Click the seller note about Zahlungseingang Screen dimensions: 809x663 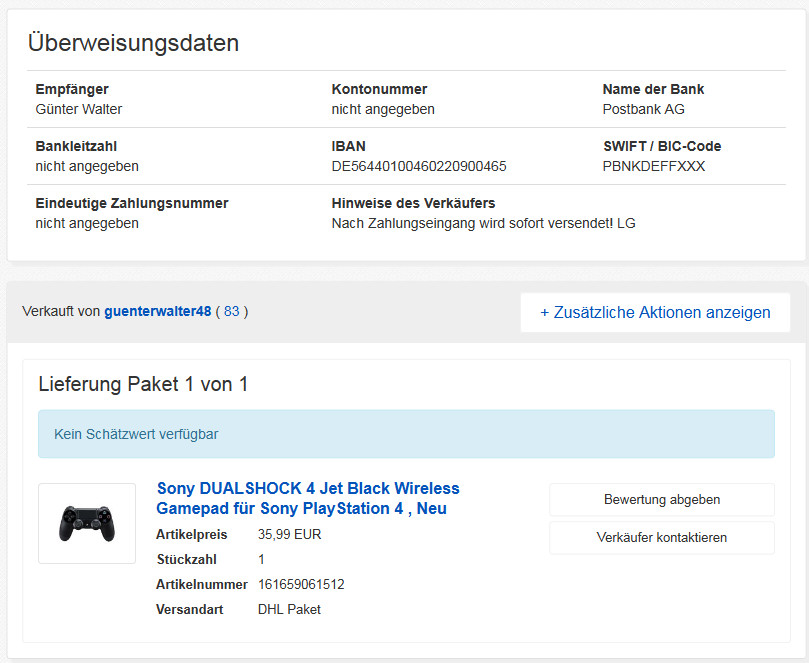(x=483, y=223)
